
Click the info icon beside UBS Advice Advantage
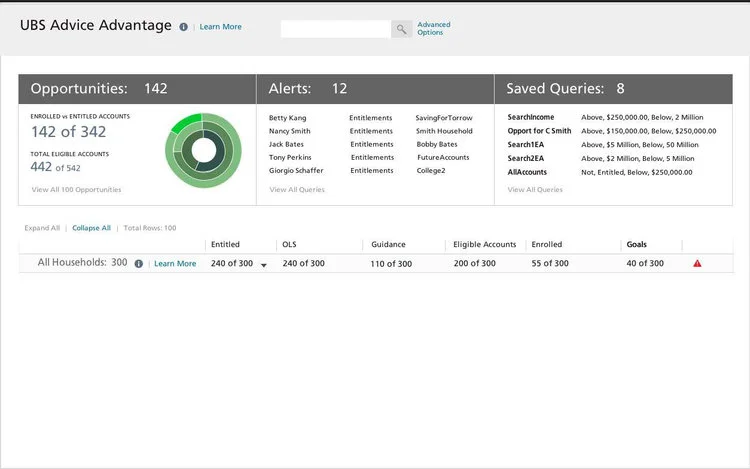(x=183, y=27)
